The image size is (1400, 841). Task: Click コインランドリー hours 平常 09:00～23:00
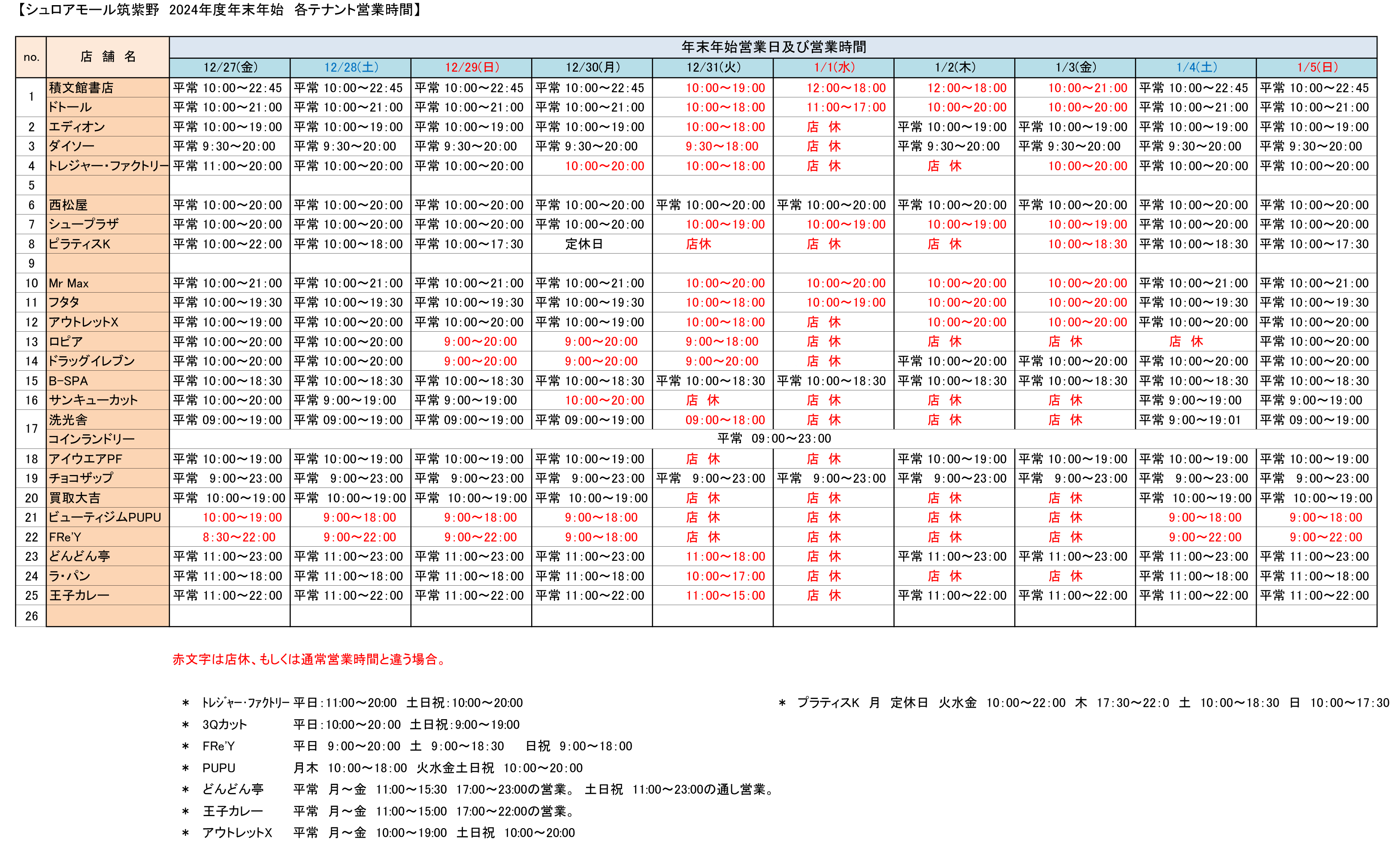(774, 439)
